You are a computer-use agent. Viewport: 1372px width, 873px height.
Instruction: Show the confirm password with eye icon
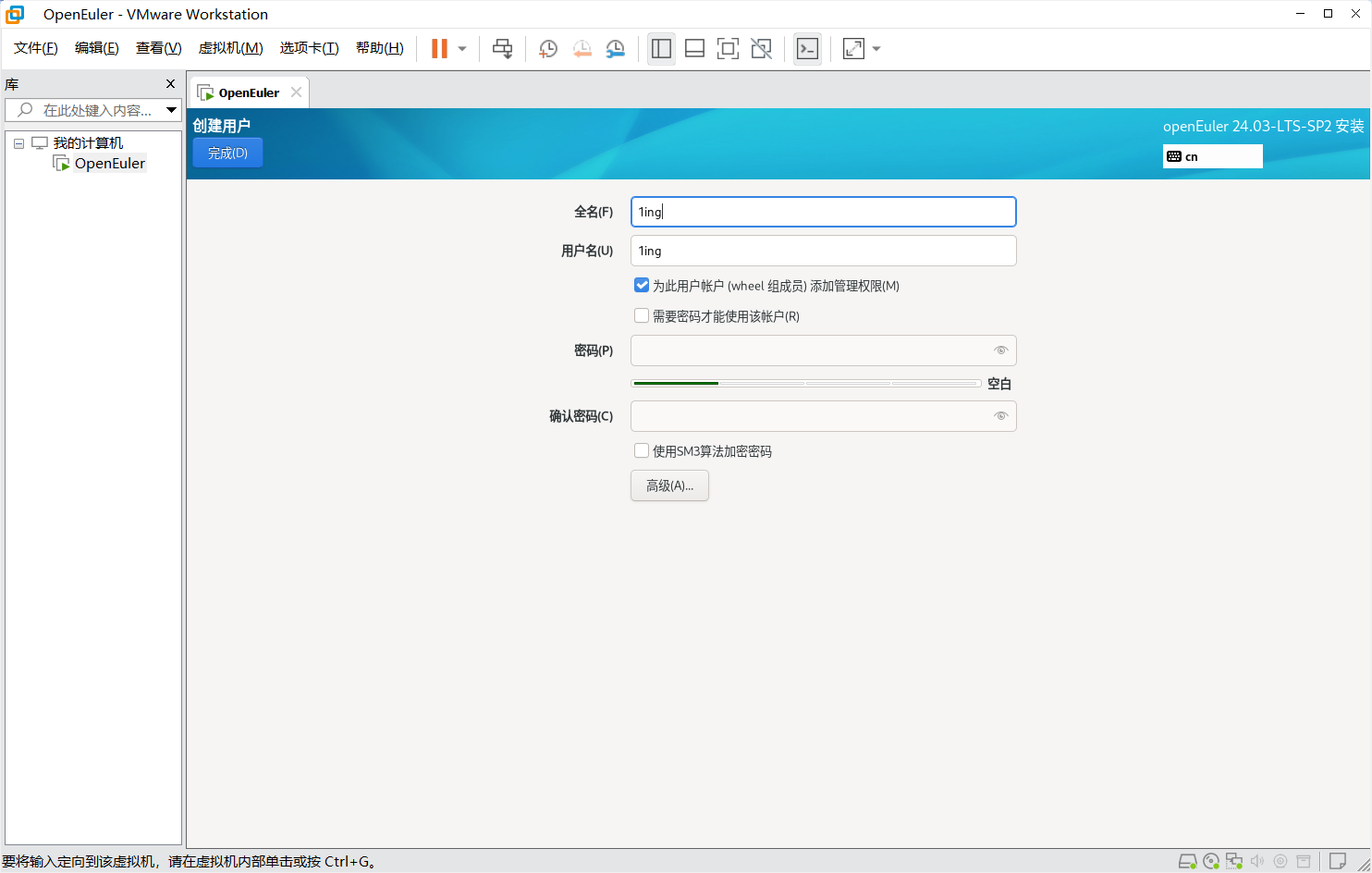tap(1000, 416)
